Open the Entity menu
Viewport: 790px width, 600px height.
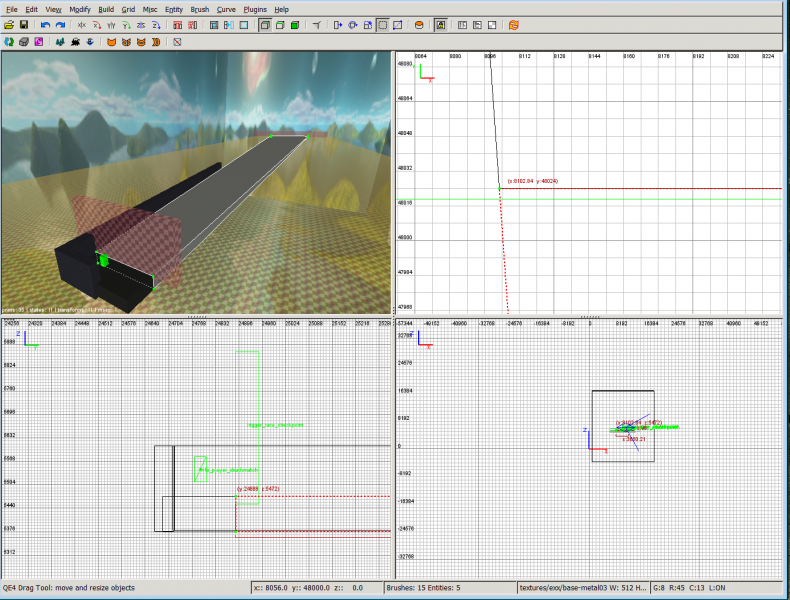(173, 9)
